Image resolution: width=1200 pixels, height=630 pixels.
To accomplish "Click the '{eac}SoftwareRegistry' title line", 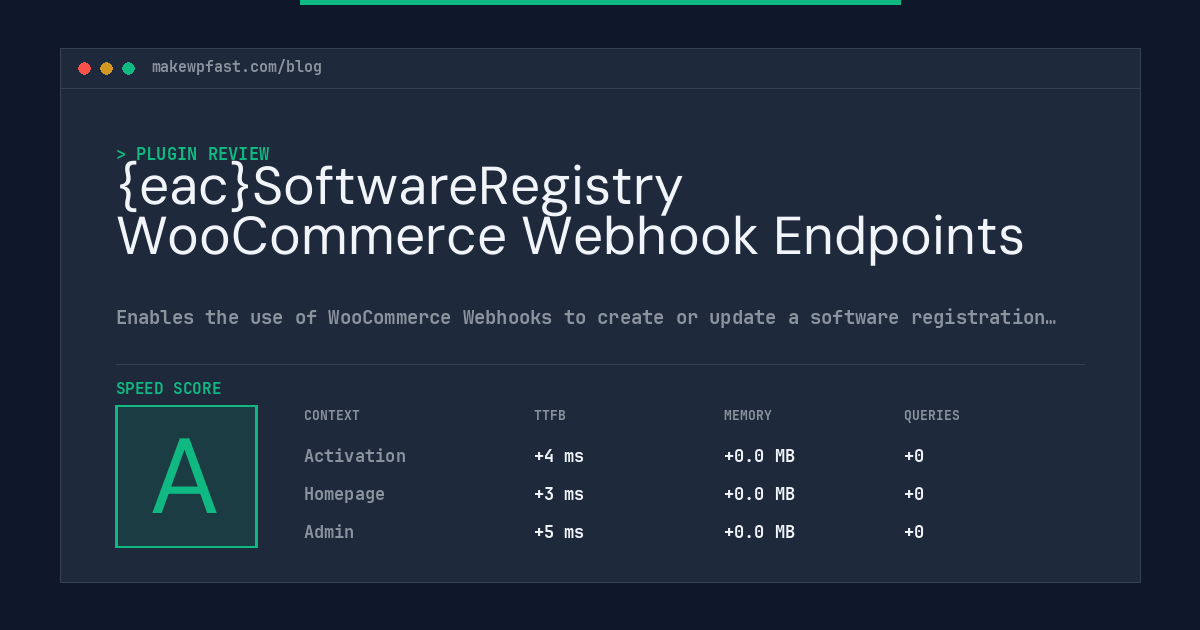I will 400,187.
